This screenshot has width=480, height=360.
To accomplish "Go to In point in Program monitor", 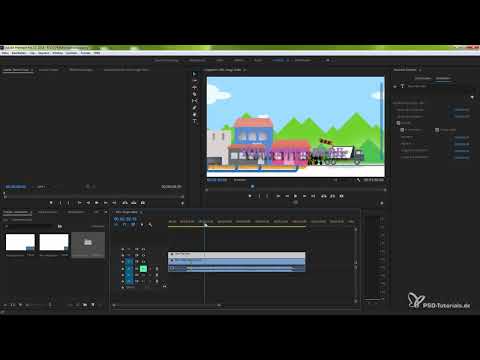I will coord(278,196).
